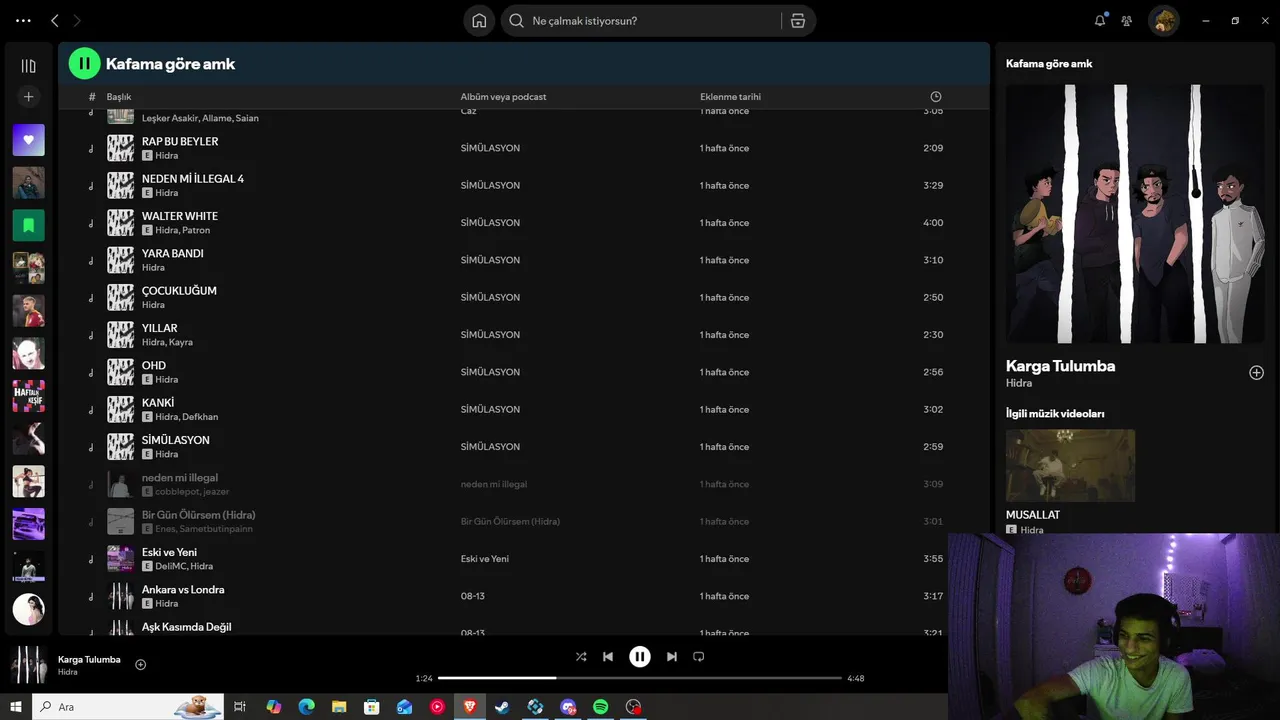Go back with the left arrow
The width and height of the screenshot is (1280, 720).
[55, 21]
